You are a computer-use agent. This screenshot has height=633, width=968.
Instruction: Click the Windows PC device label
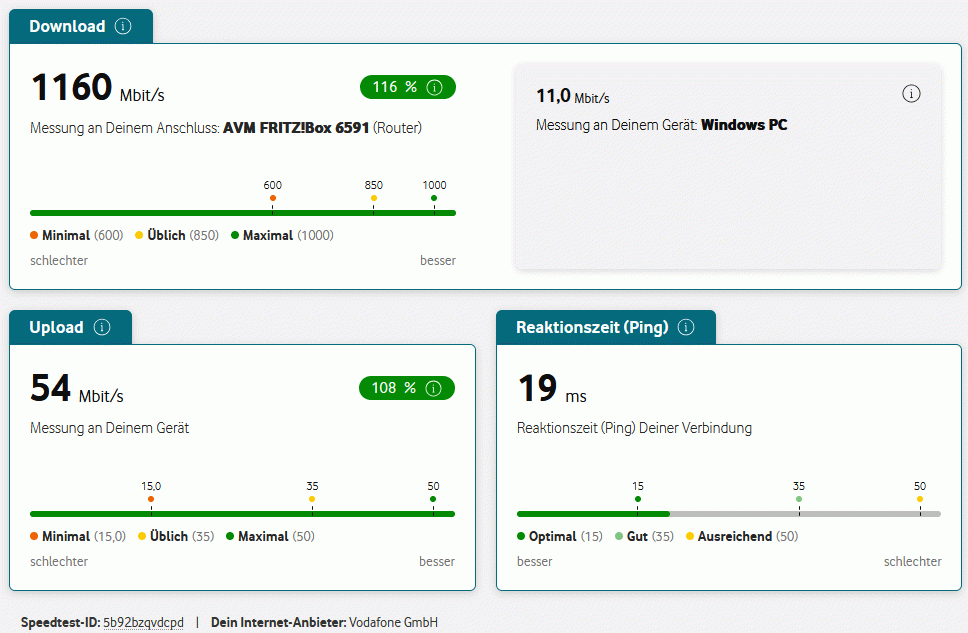[x=744, y=125]
